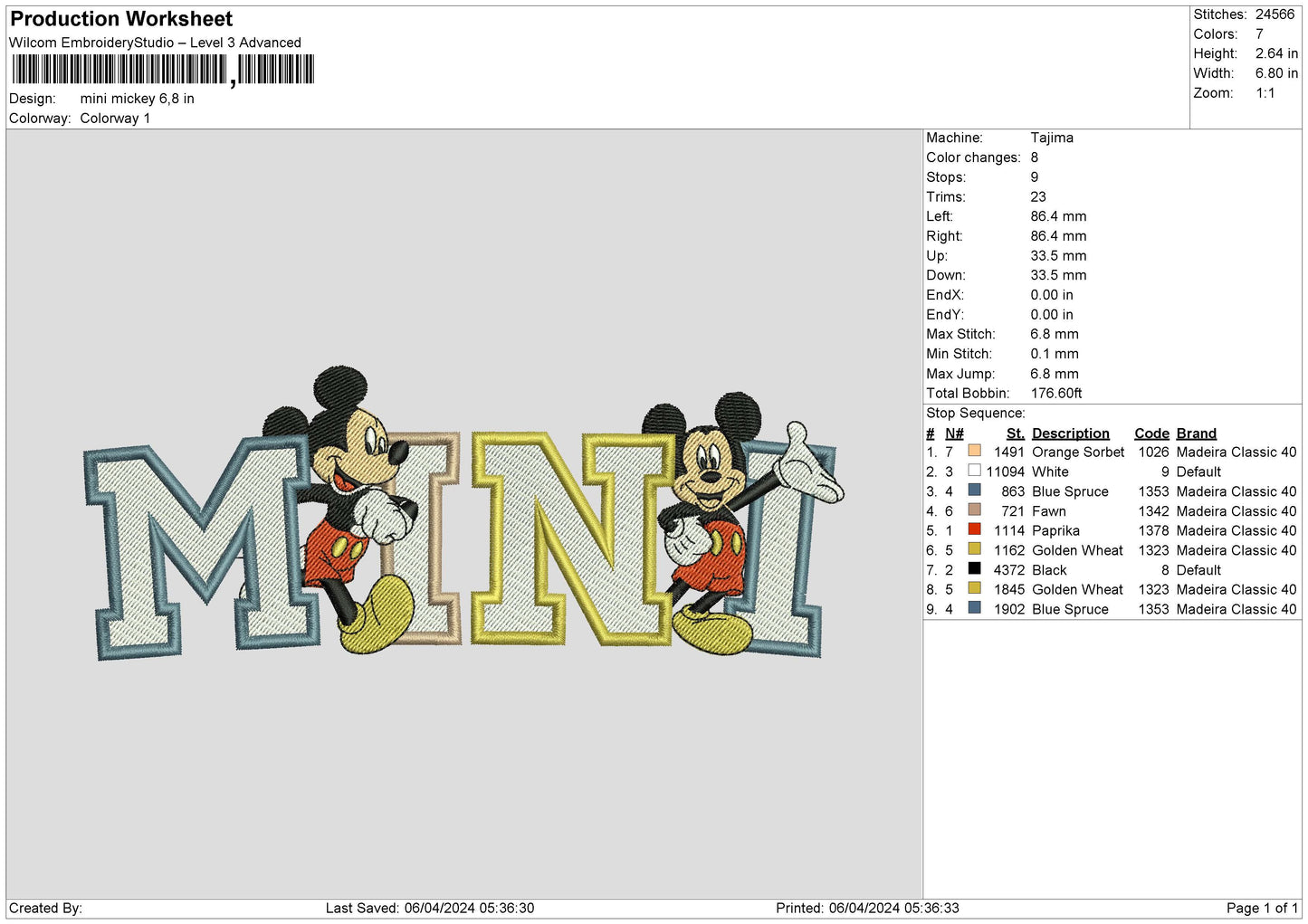
Task: Click the barcode under the worksheet title
Action: pos(163,70)
